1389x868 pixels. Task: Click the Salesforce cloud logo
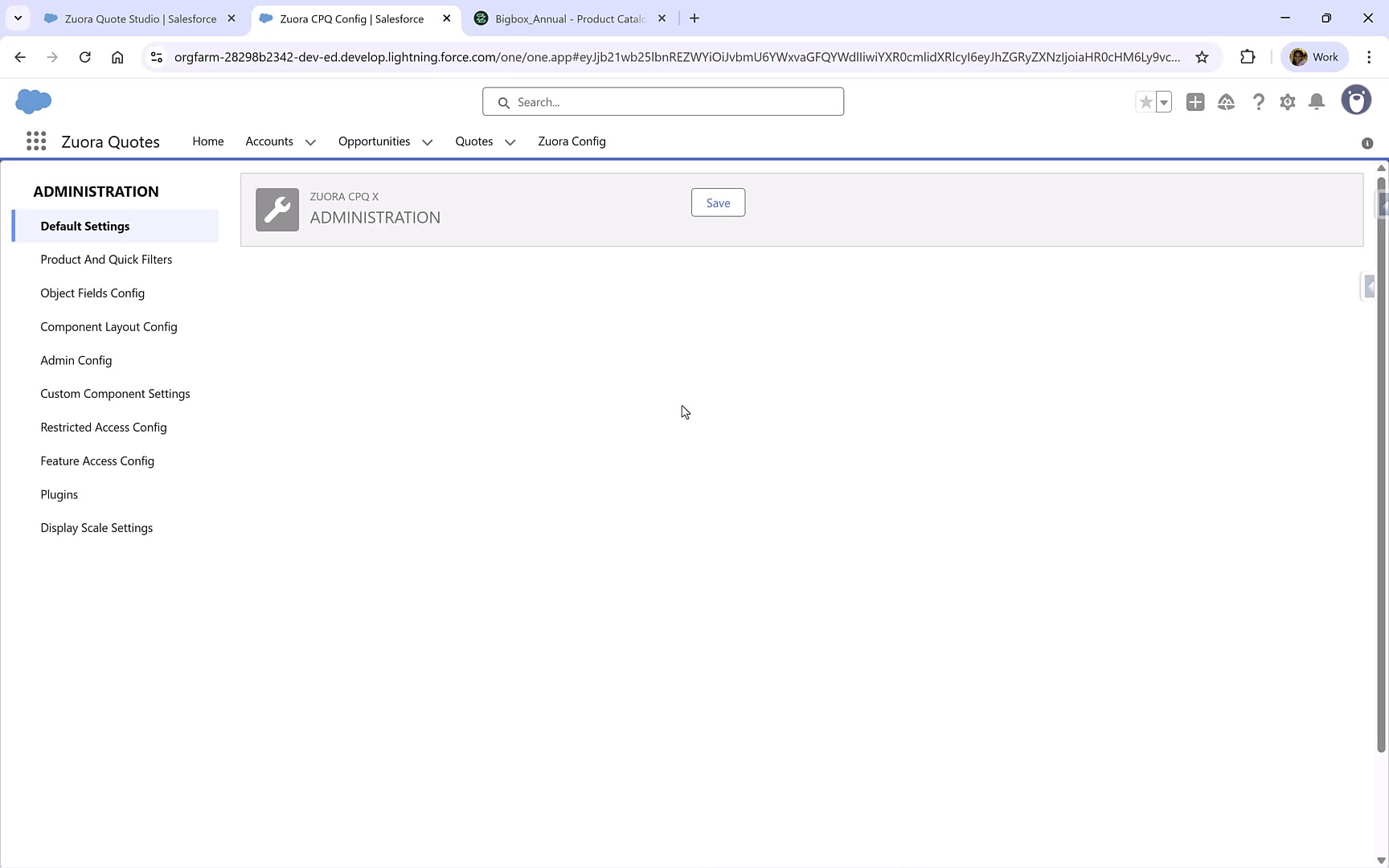coord(33,101)
